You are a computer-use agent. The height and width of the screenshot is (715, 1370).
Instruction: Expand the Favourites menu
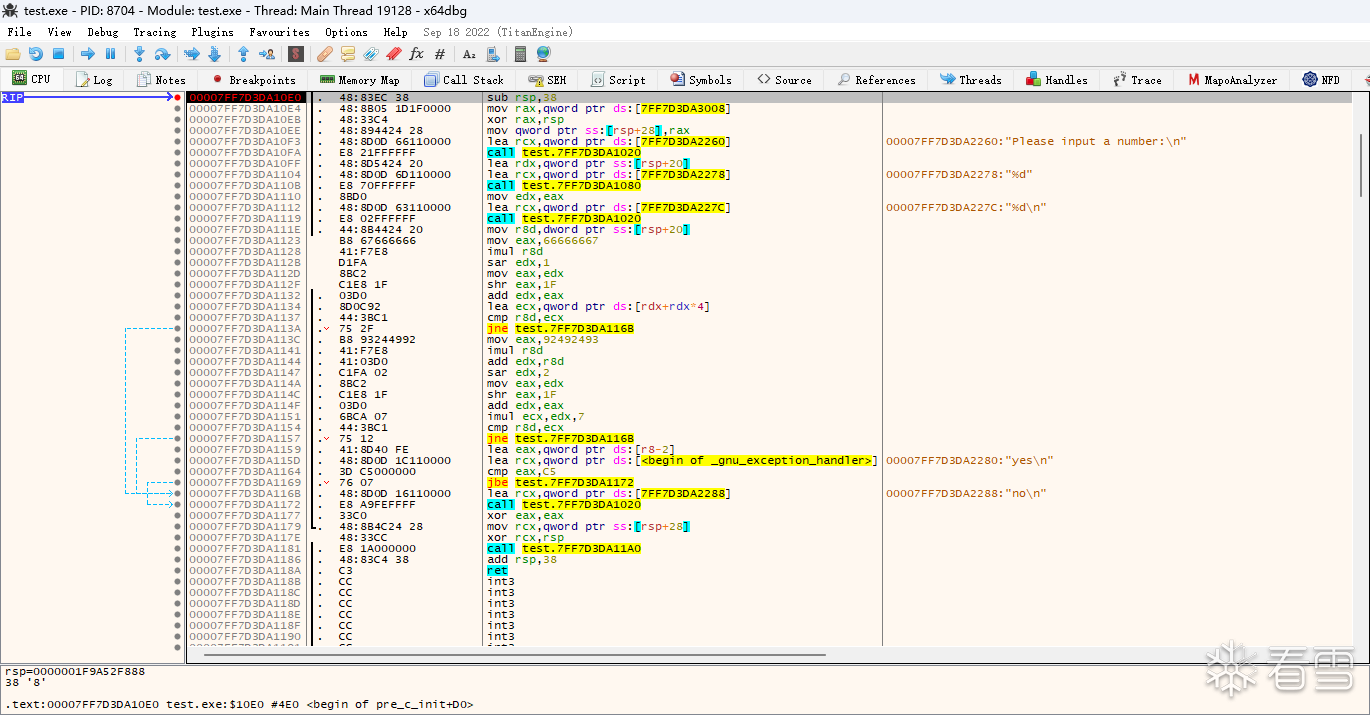[x=279, y=32]
